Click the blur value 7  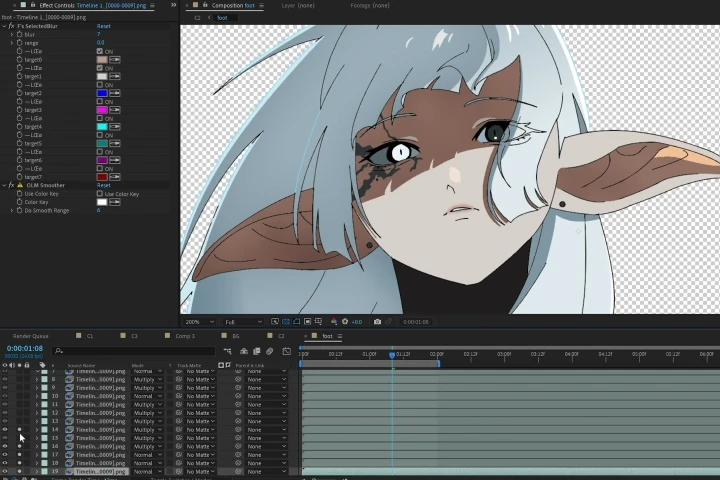point(98,34)
